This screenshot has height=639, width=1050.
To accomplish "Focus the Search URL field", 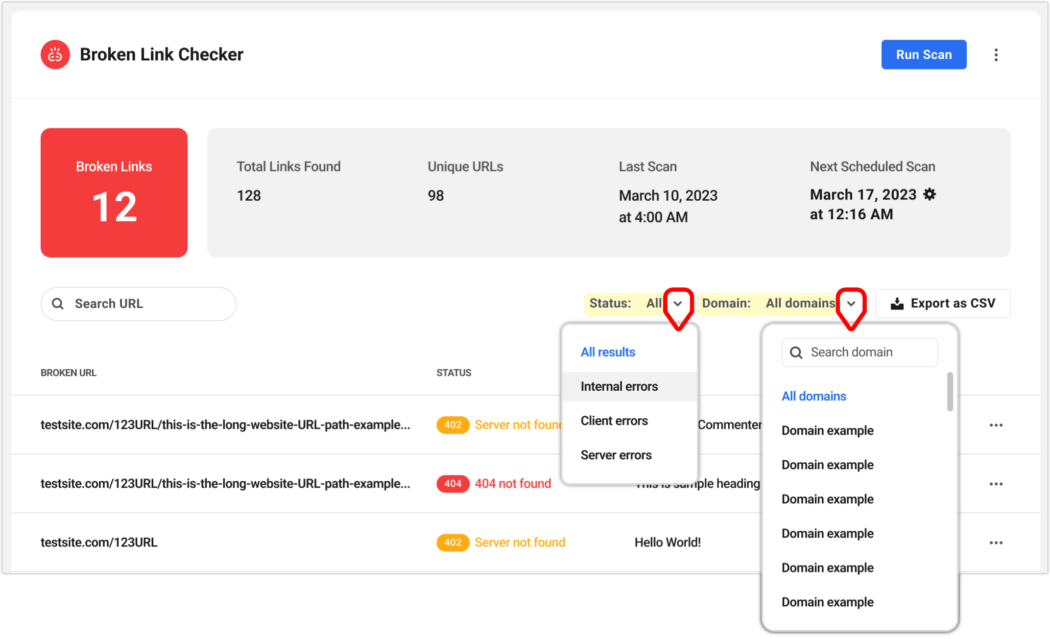I will point(139,304).
